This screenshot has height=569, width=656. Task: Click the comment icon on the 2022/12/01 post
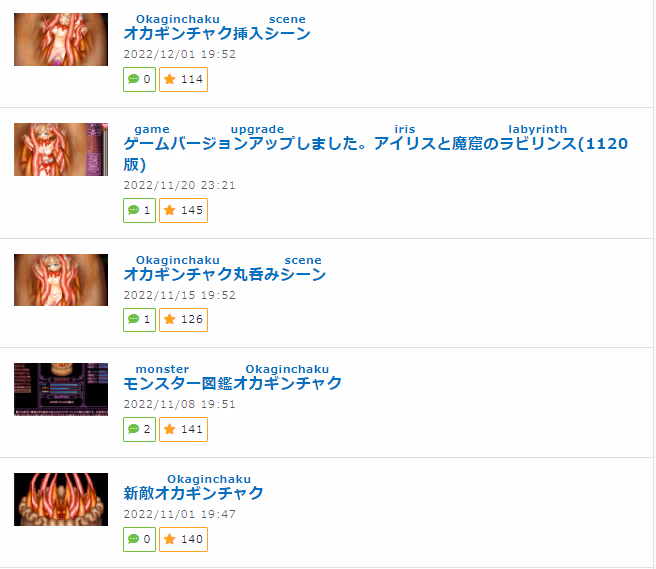coord(133,79)
